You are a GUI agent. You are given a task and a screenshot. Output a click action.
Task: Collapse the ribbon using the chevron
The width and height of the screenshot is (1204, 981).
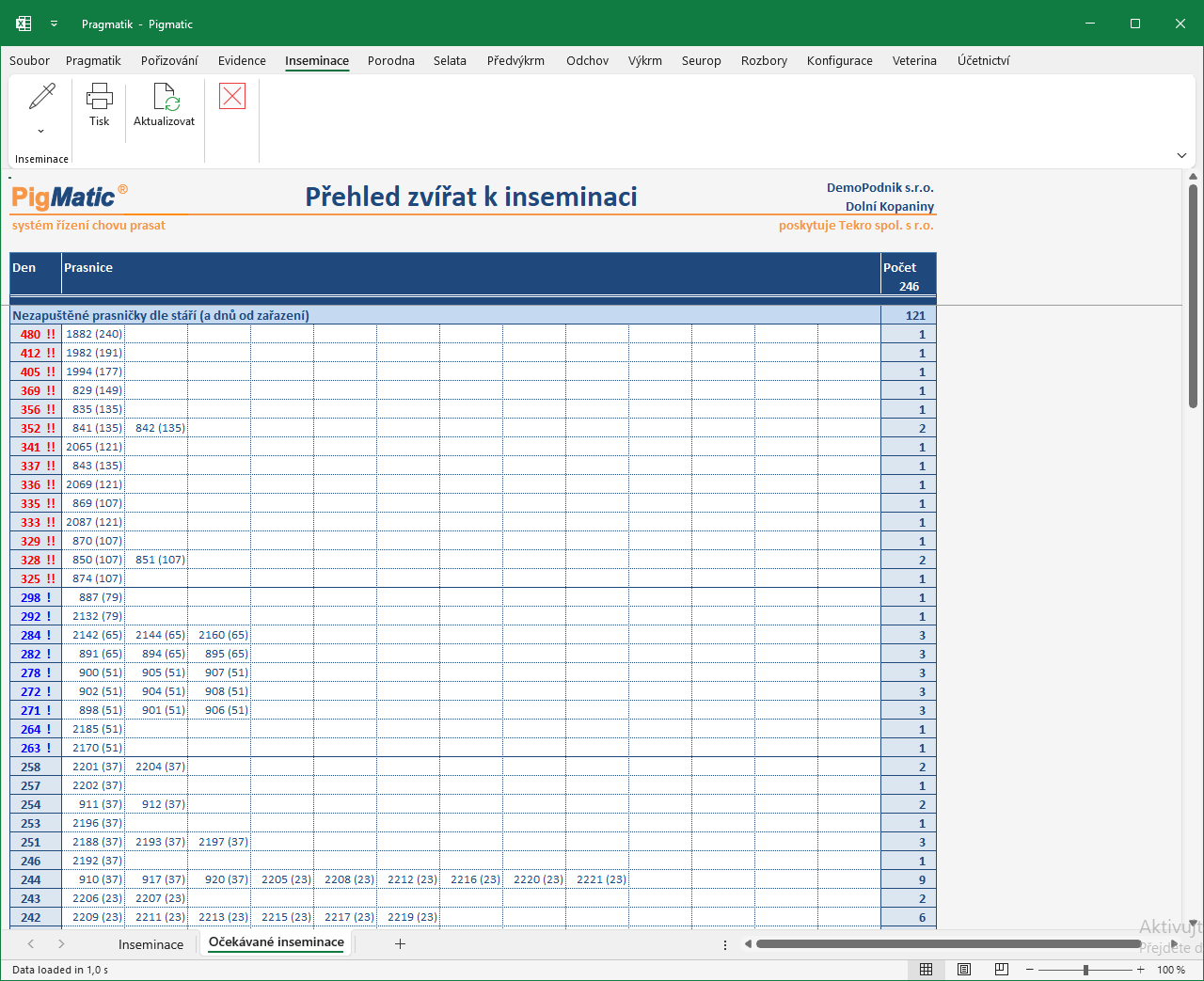point(1181,155)
